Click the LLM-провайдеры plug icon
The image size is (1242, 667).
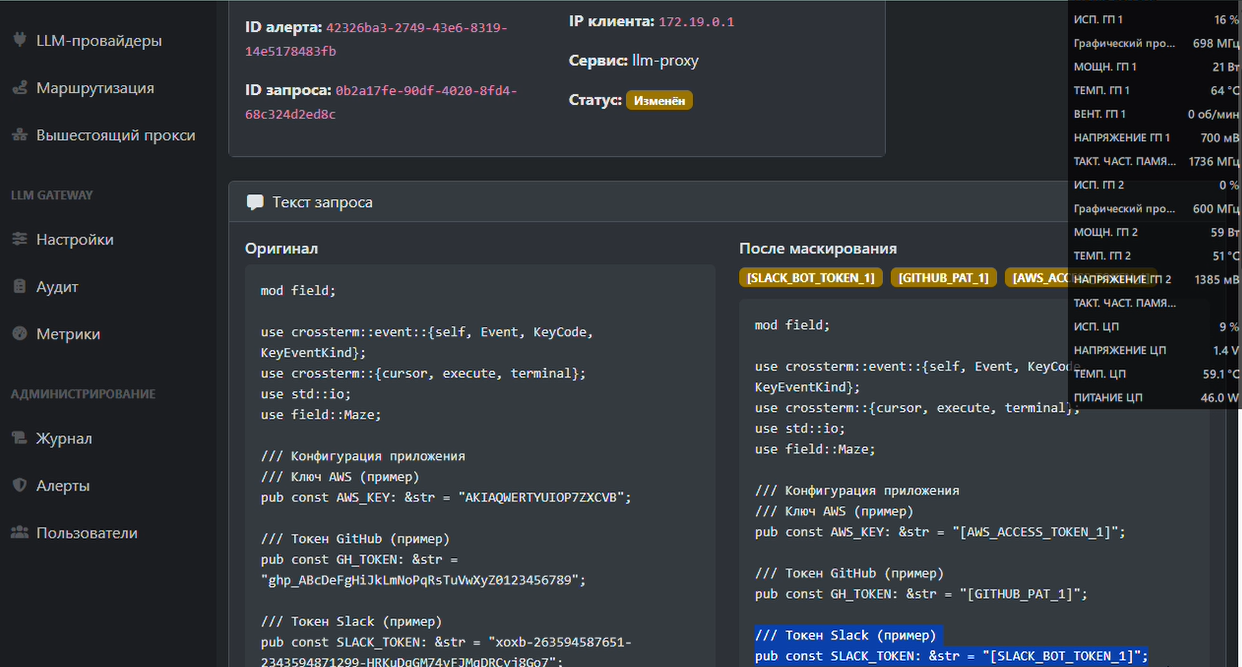point(19,41)
